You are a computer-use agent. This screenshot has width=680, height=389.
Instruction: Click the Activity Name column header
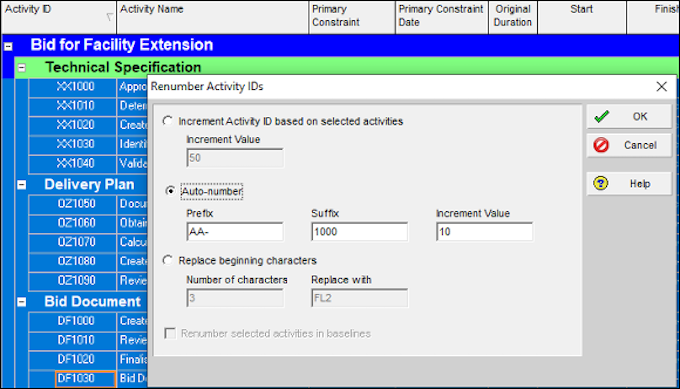click(x=212, y=17)
